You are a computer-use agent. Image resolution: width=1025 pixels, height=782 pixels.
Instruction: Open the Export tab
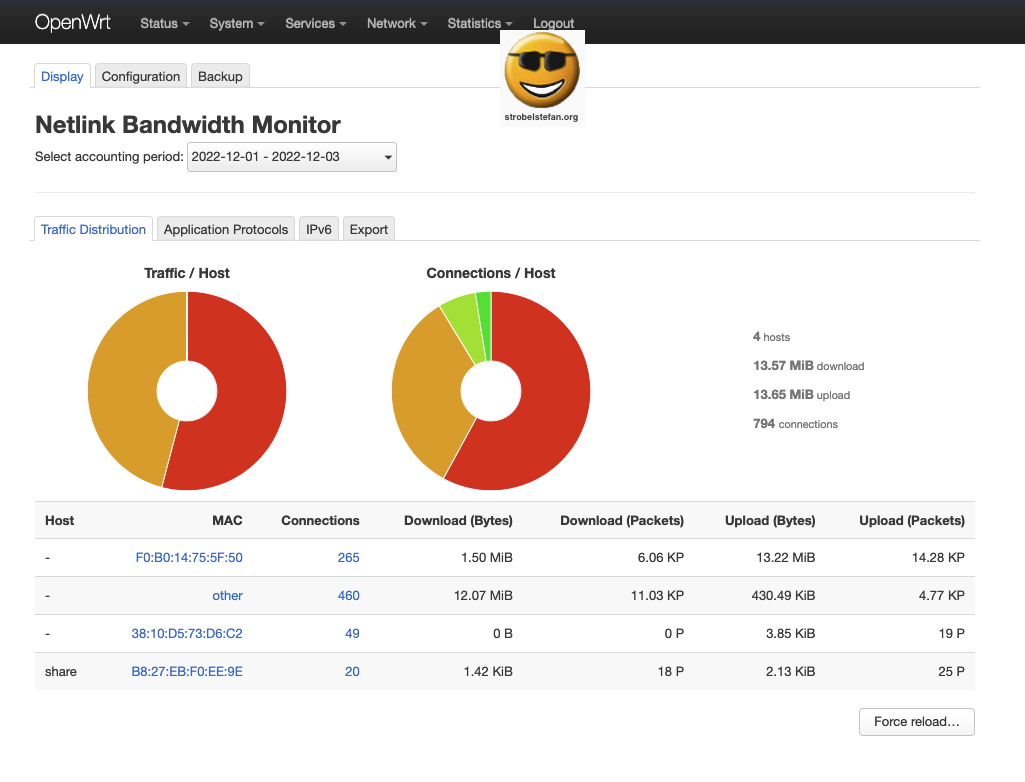pos(368,229)
